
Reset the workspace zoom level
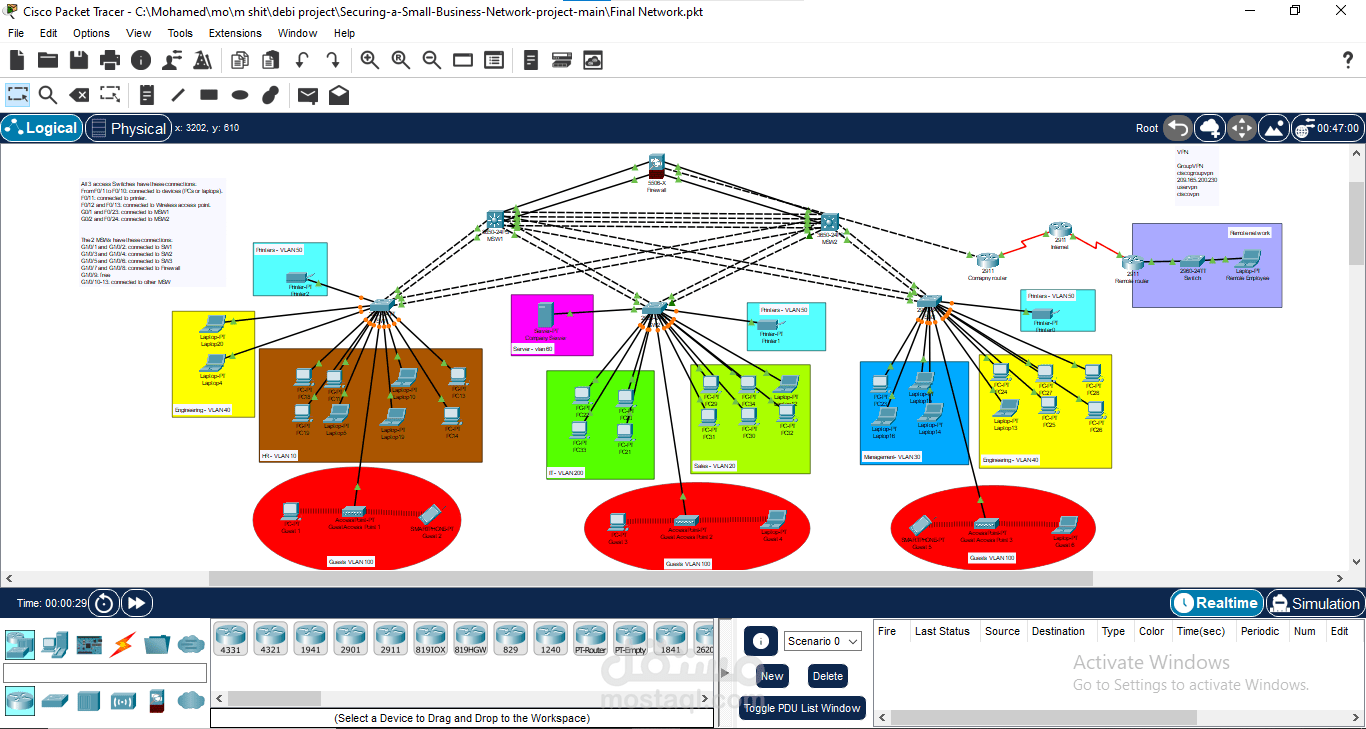pos(401,61)
